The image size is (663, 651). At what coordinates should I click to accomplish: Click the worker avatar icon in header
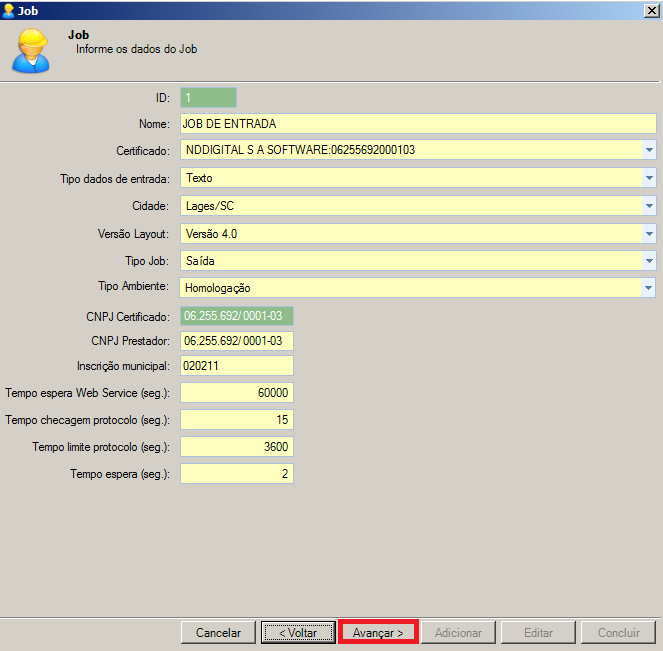pyautogui.click(x=30, y=50)
